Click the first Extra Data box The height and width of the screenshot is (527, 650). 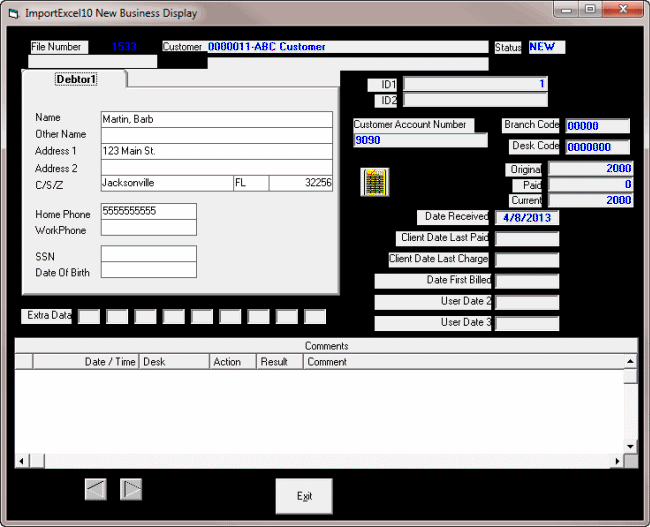(x=89, y=316)
